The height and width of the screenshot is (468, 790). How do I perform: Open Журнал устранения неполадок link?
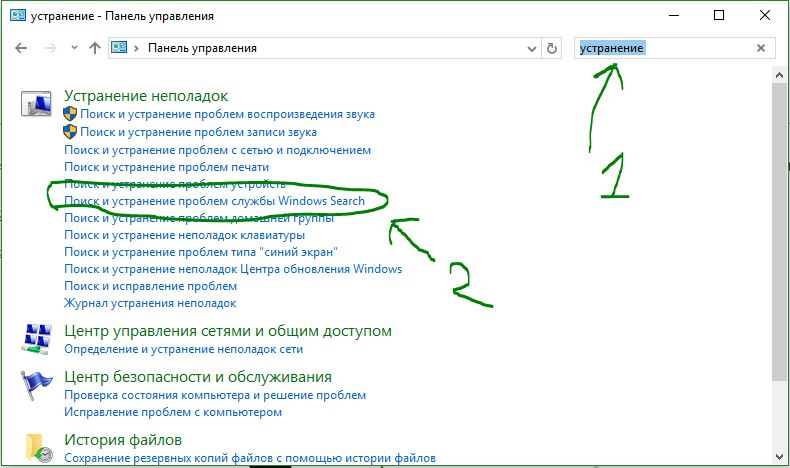(x=150, y=303)
